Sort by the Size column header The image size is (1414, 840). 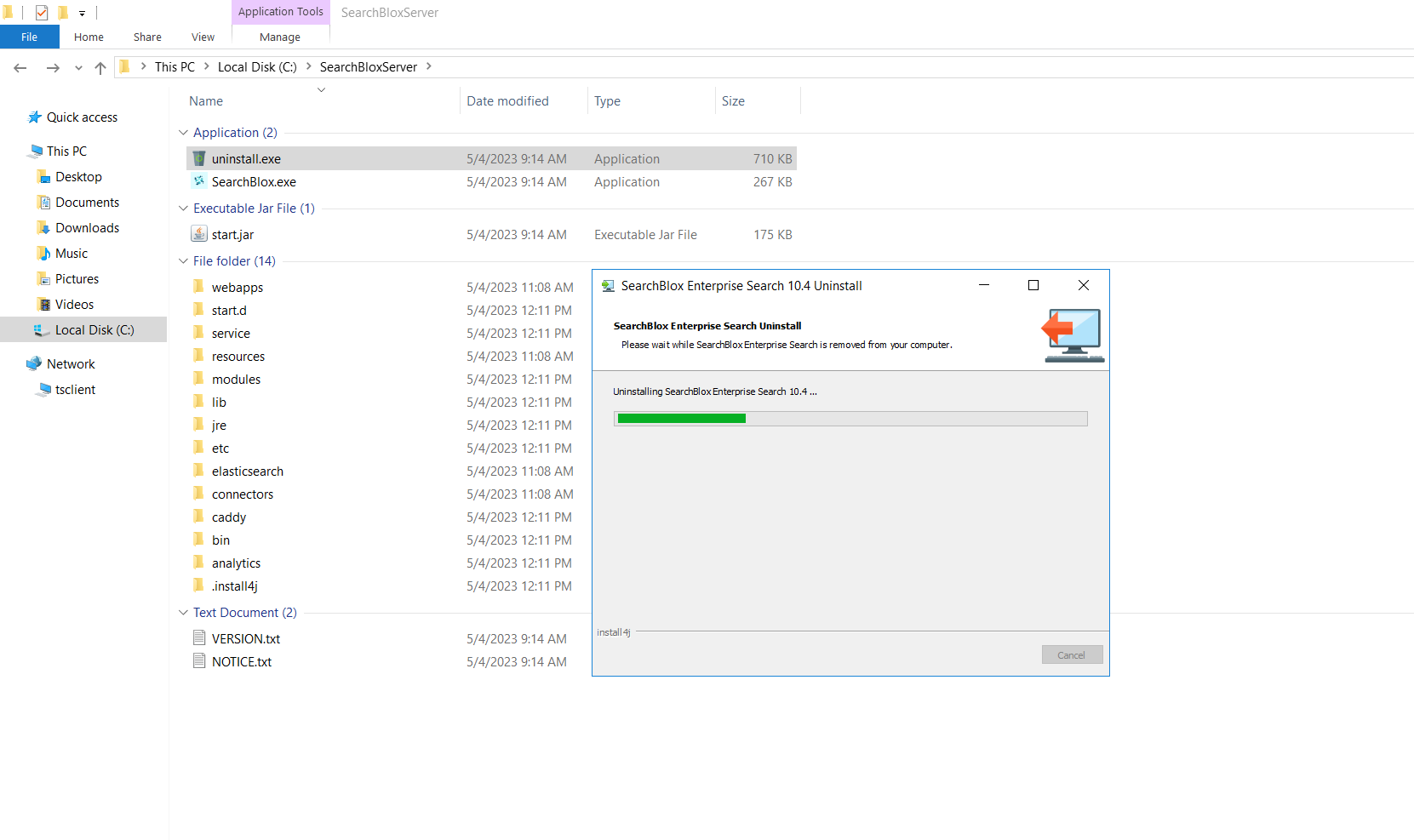coord(733,100)
